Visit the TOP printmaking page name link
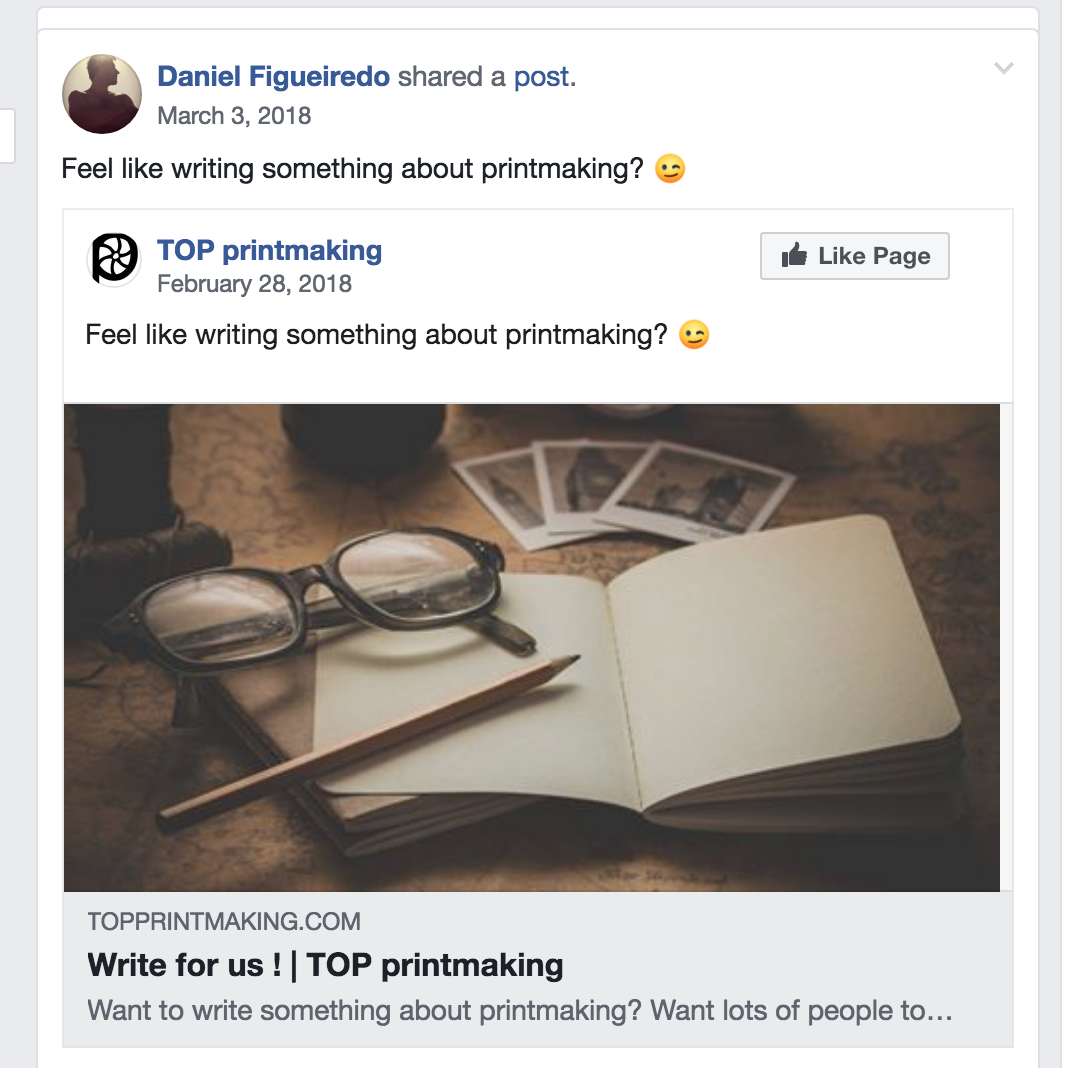This screenshot has height=1068, width=1068. tap(269, 250)
